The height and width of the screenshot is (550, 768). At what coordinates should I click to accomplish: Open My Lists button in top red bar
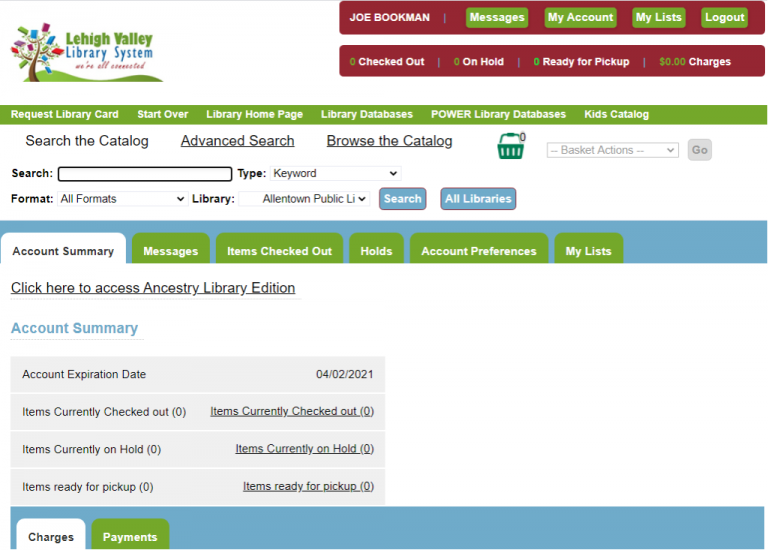(x=658, y=18)
